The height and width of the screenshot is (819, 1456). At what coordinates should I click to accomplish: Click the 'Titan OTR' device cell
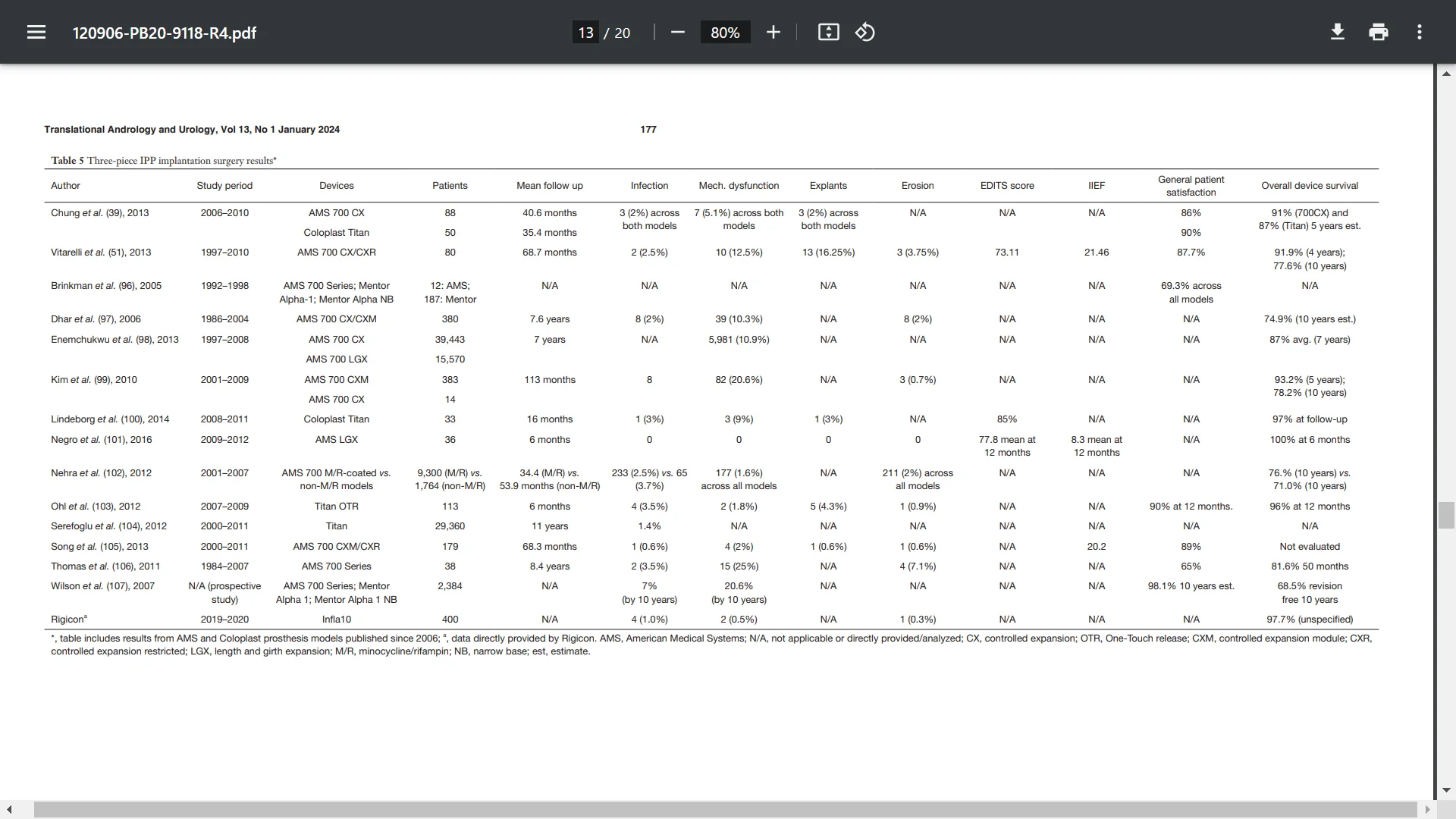[337, 507]
